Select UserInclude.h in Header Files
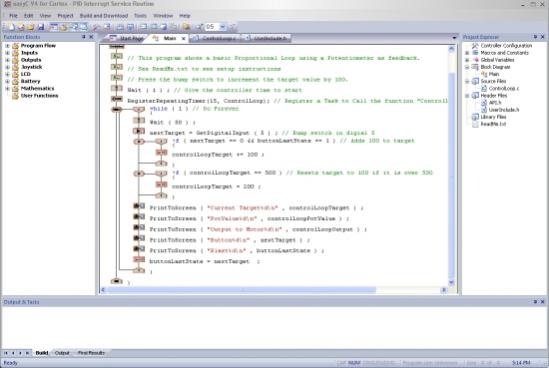Screen dimensions: 549x368 pyautogui.click(x=504, y=110)
